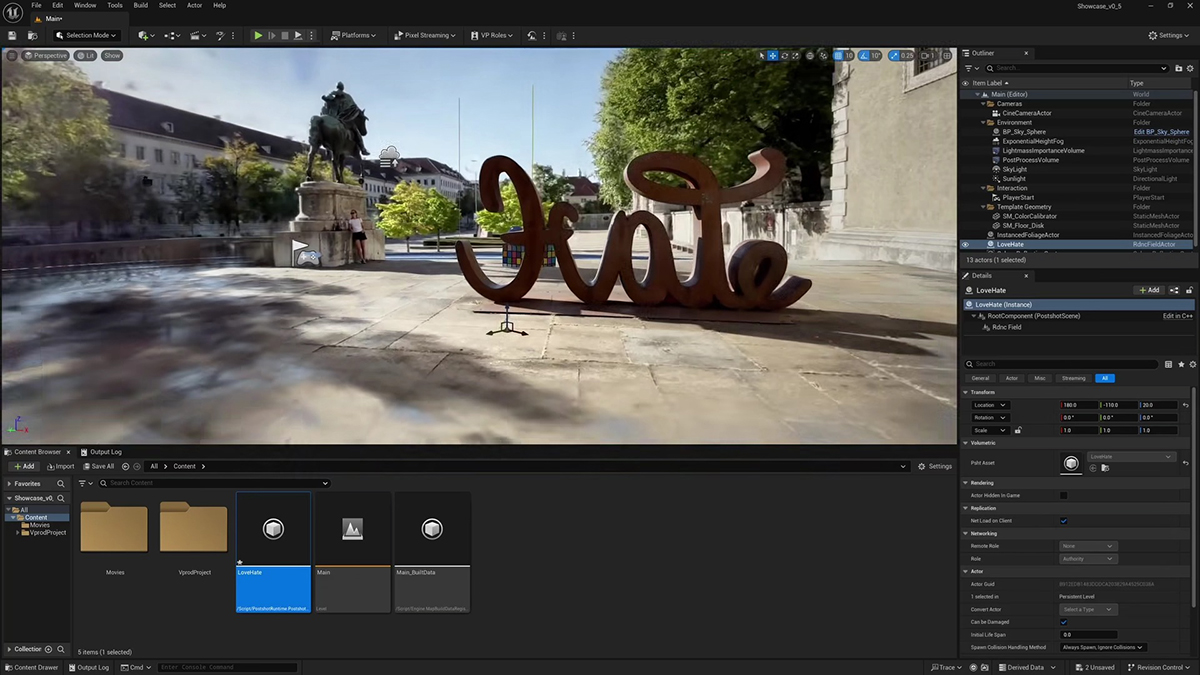Click the scale lock icon in Transform
This screenshot has height=675, width=1200.
point(1018,430)
